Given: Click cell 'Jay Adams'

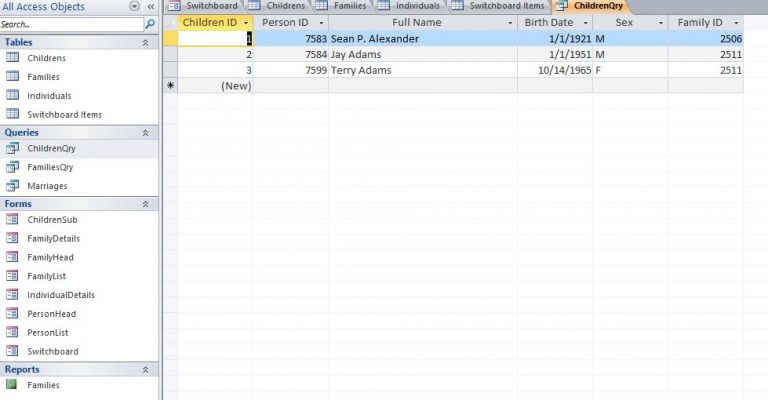Looking at the screenshot, I should click(423, 54).
